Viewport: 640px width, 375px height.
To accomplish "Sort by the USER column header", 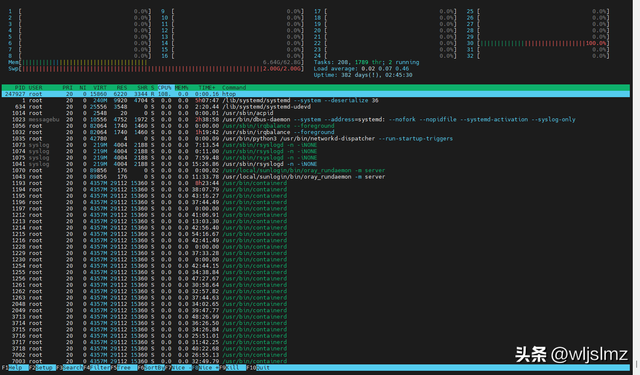I will point(36,88).
